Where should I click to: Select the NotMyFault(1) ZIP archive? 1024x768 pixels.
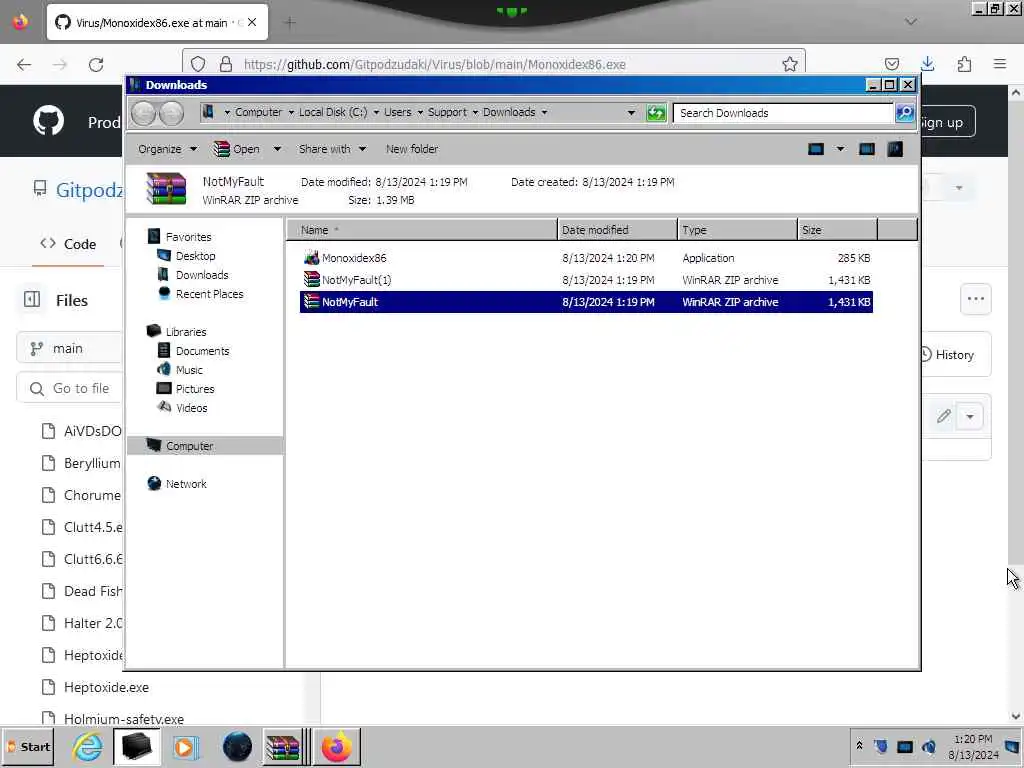click(357, 280)
